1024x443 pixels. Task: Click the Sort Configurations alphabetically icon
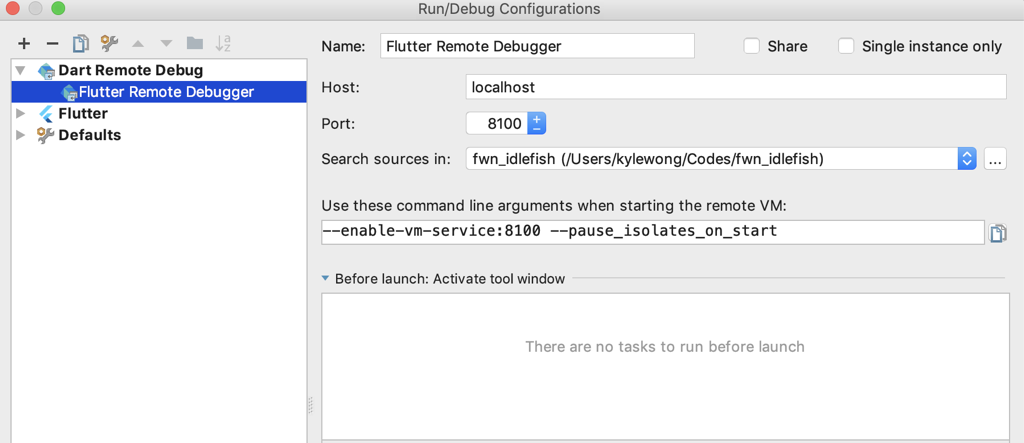point(224,44)
